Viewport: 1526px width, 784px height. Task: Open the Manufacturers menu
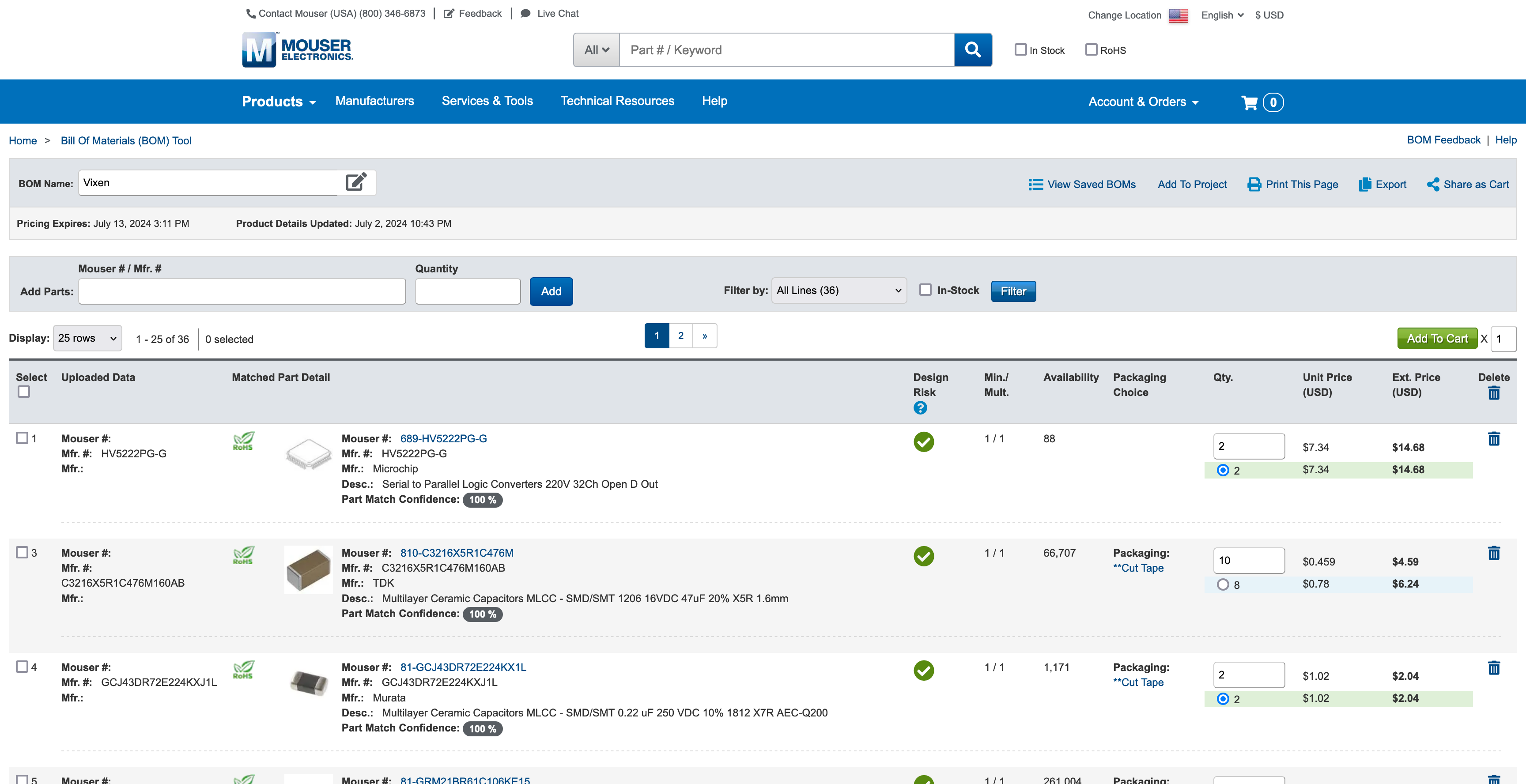(x=374, y=101)
